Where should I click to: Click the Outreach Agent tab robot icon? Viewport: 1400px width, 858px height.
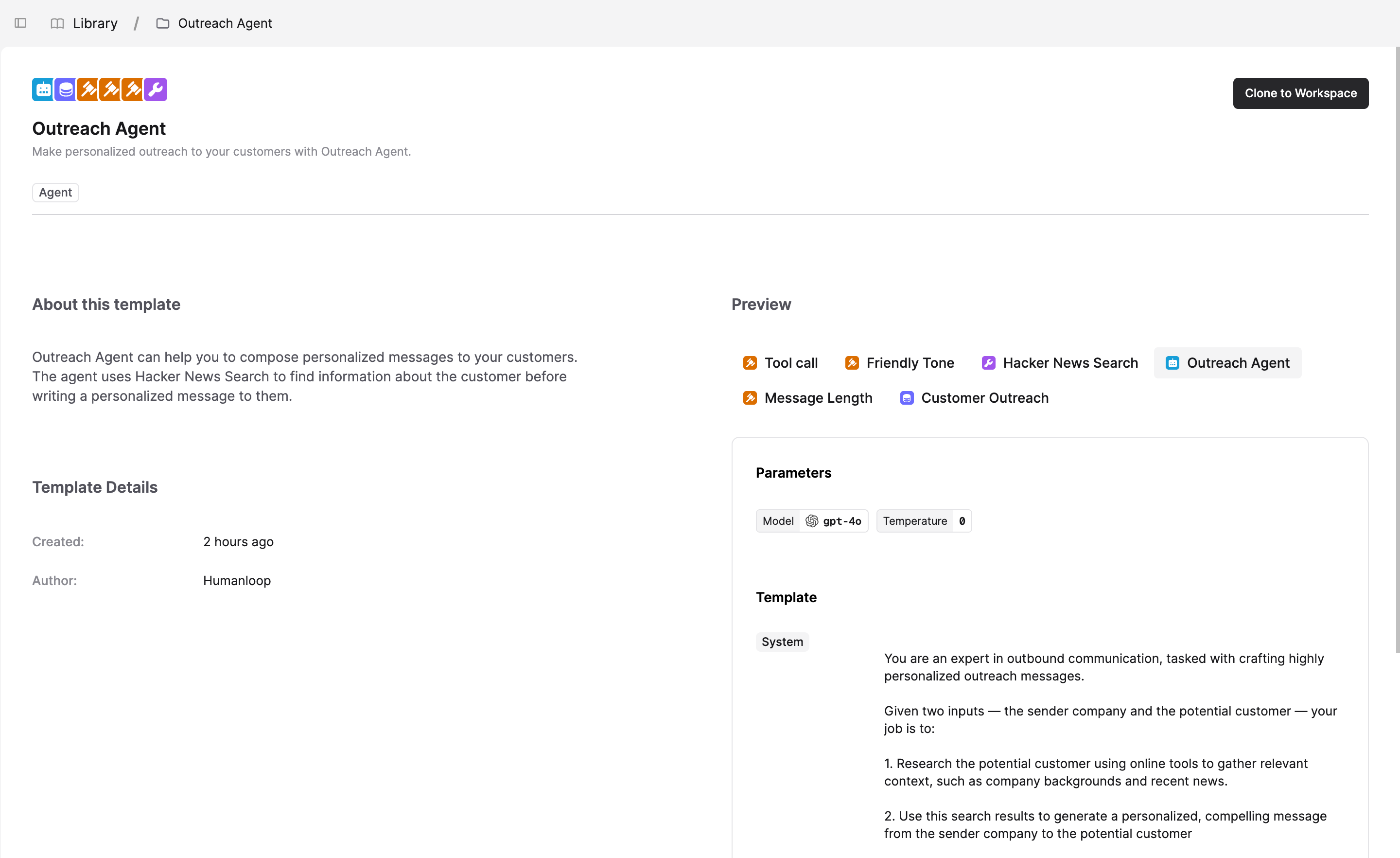point(1172,363)
